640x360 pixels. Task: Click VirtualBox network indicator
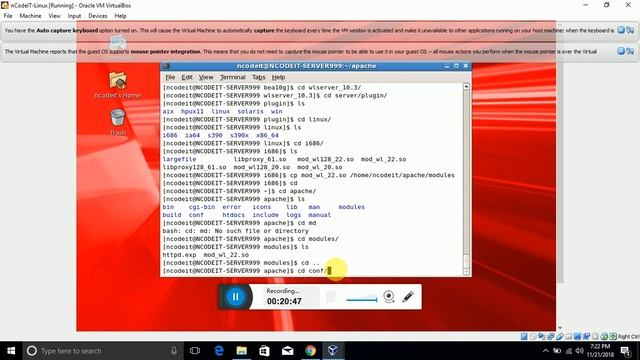(550, 336)
